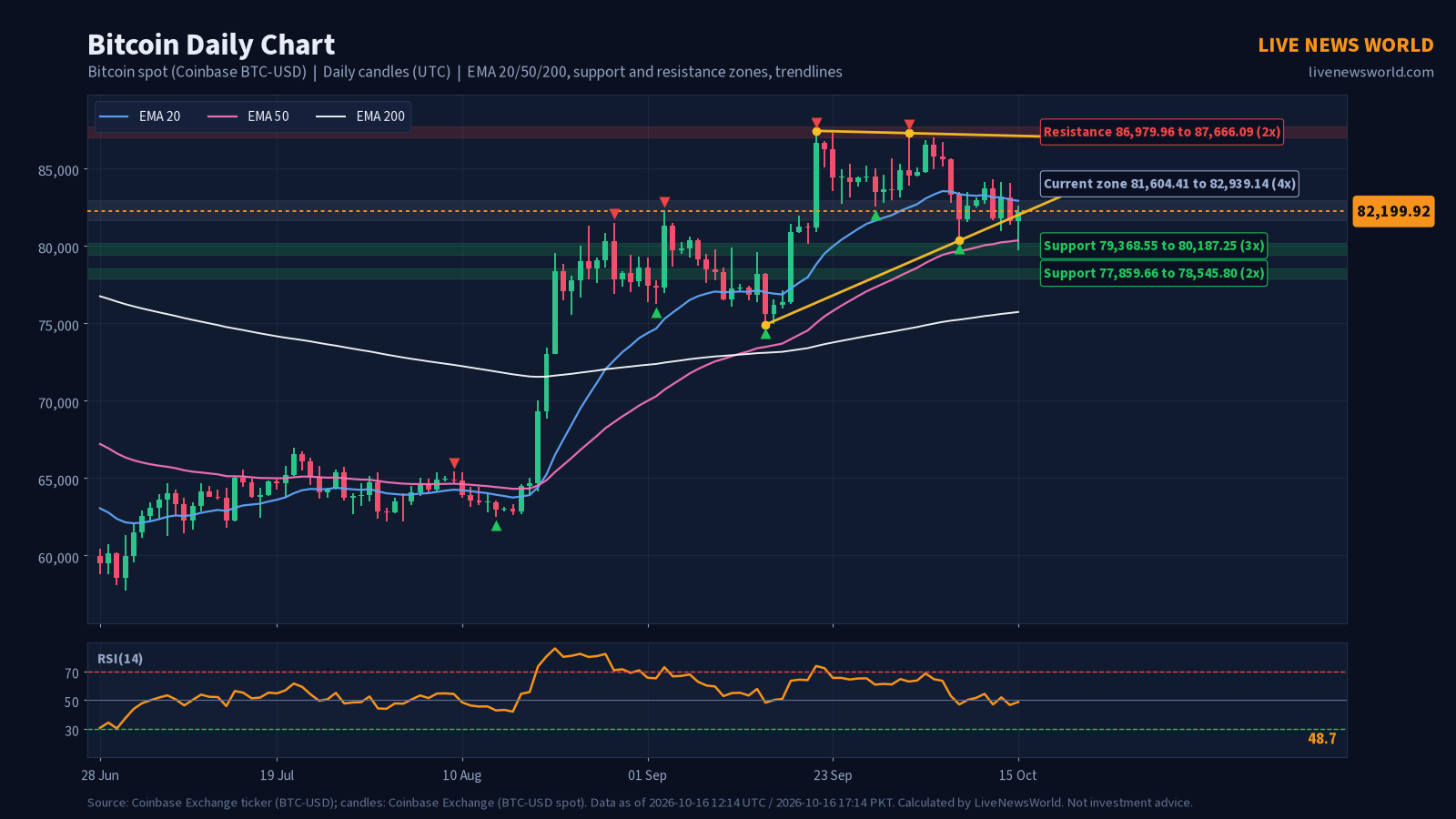Viewport: 1456px width, 819px height.
Task: Click the RSI 50 level label
Action: [x=72, y=702]
